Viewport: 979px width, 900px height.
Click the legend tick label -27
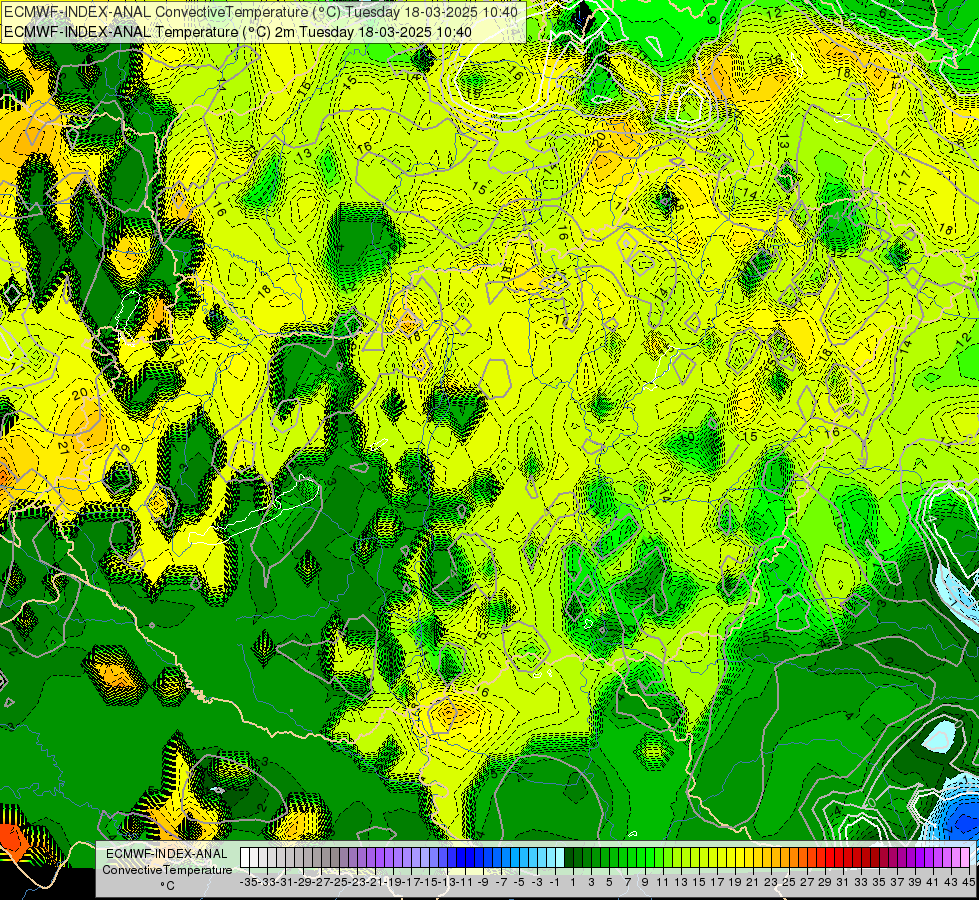[x=322, y=882]
